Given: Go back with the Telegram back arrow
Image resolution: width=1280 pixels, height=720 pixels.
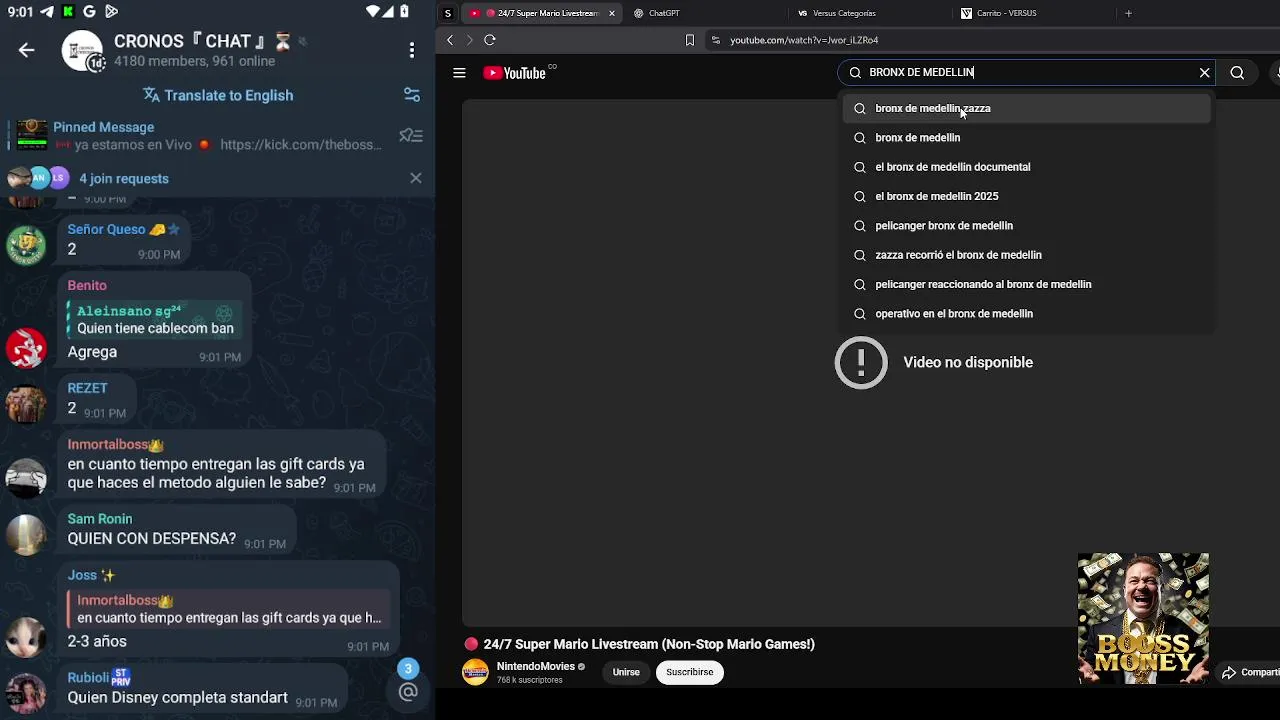Looking at the screenshot, I should [26, 50].
